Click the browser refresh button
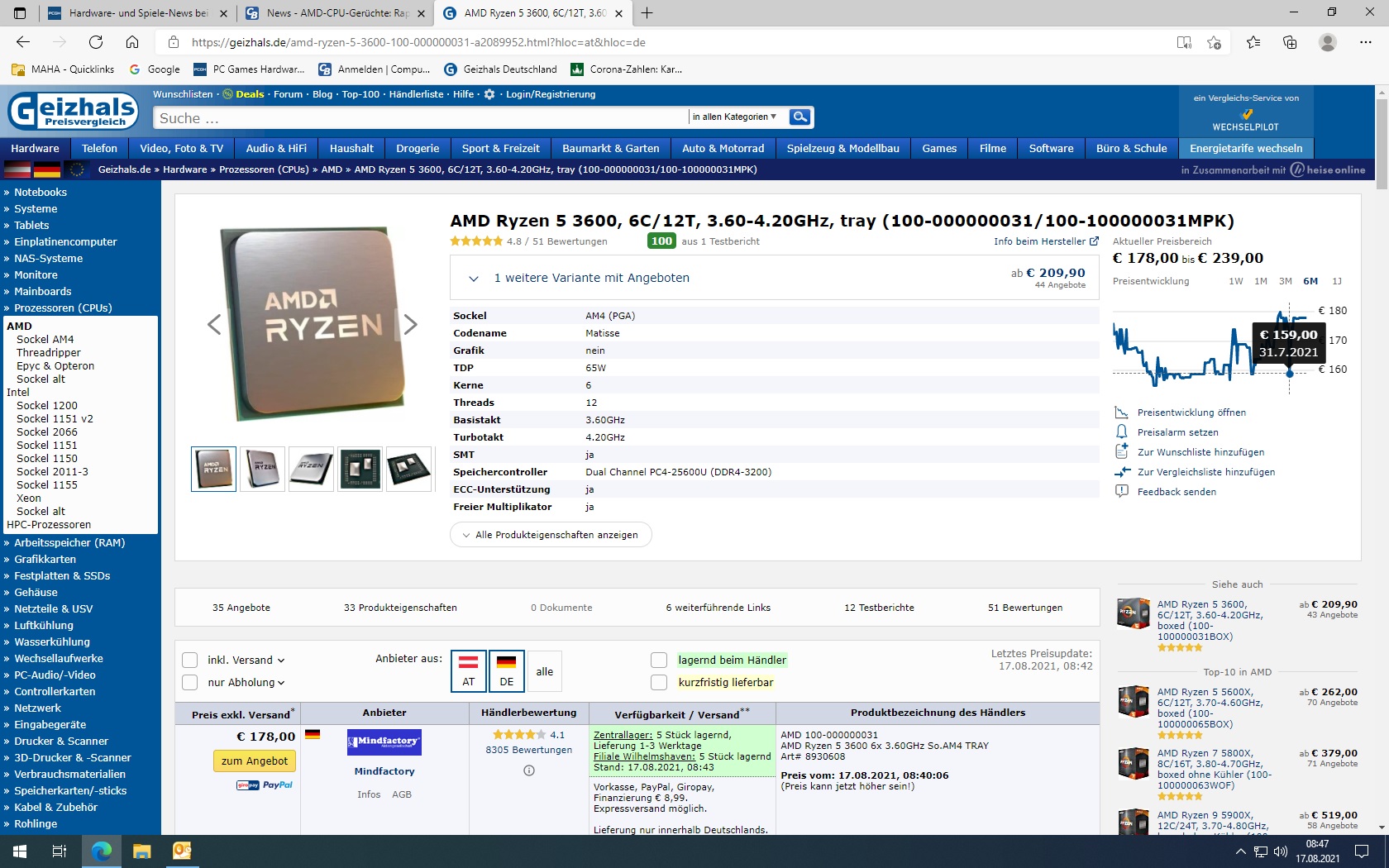The width and height of the screenshot is (1389, 868). (96, 42)
